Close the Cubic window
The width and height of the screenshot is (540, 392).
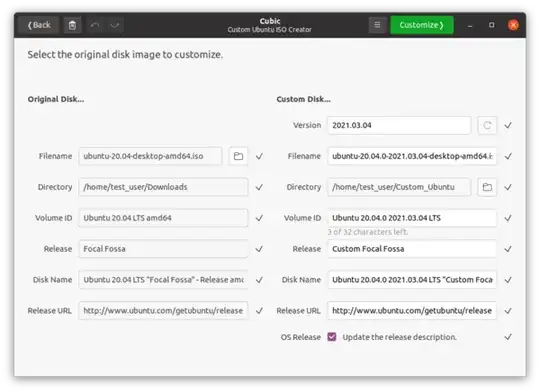513,25
